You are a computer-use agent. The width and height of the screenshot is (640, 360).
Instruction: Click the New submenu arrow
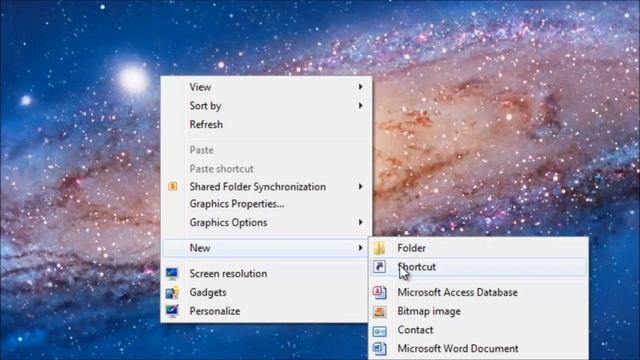pyautogui.click(x=360, y=248)
